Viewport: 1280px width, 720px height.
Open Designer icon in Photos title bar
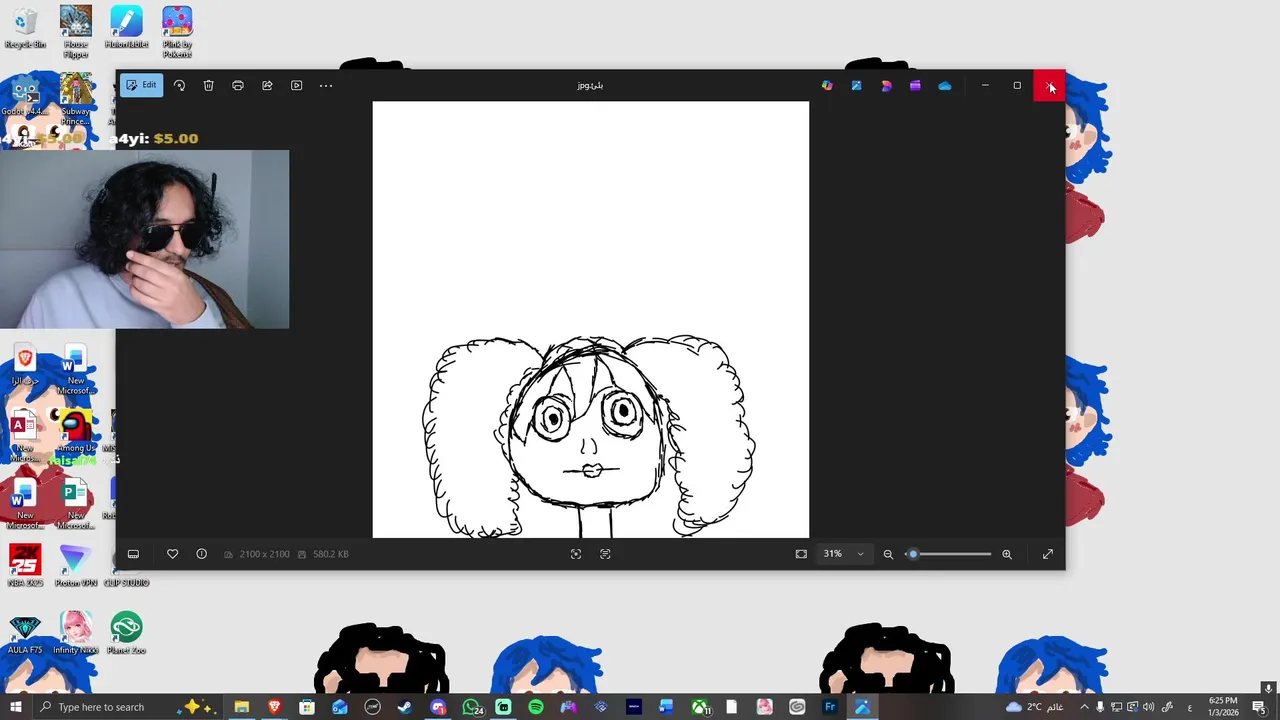click(x=886, y=85)
